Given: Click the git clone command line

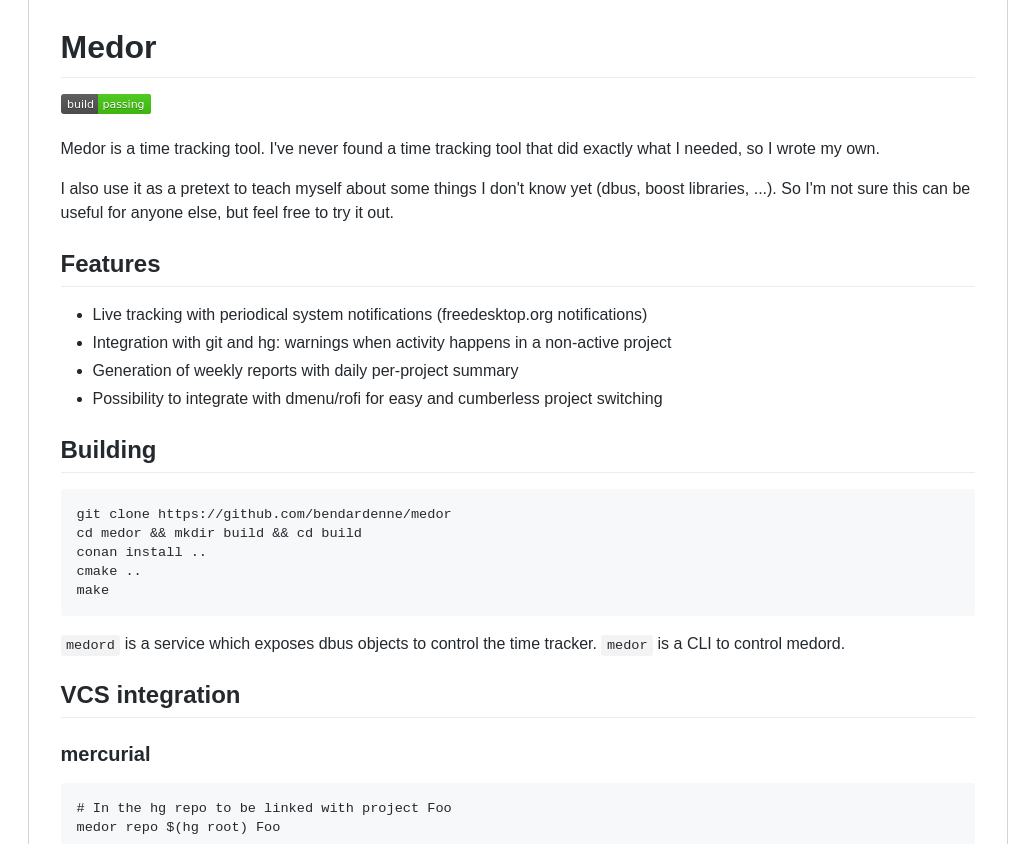Looking at the screenshot, I should coord(264,514).
